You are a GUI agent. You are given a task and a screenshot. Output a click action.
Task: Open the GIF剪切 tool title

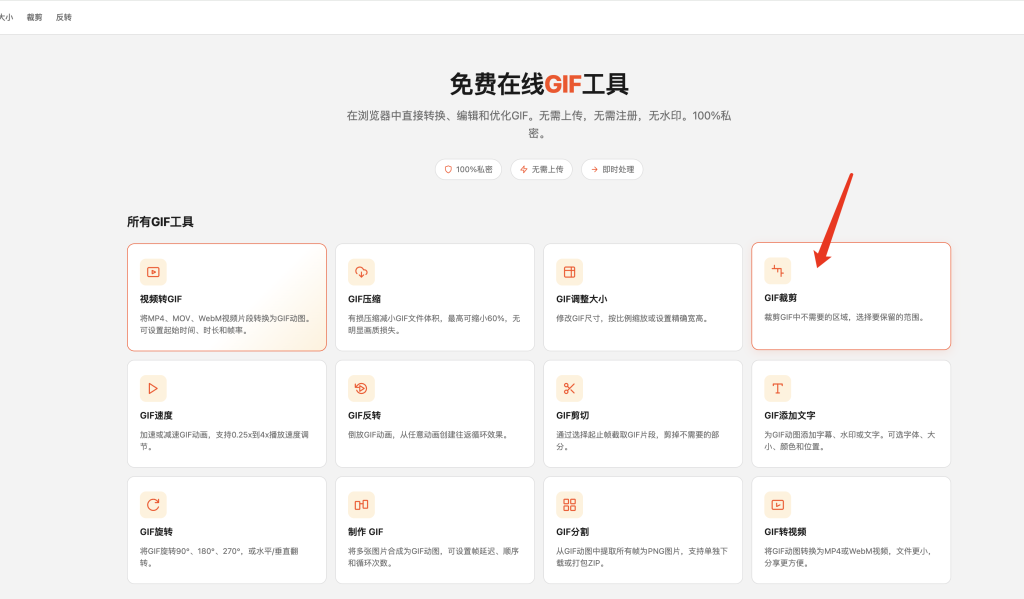point(573,415)
